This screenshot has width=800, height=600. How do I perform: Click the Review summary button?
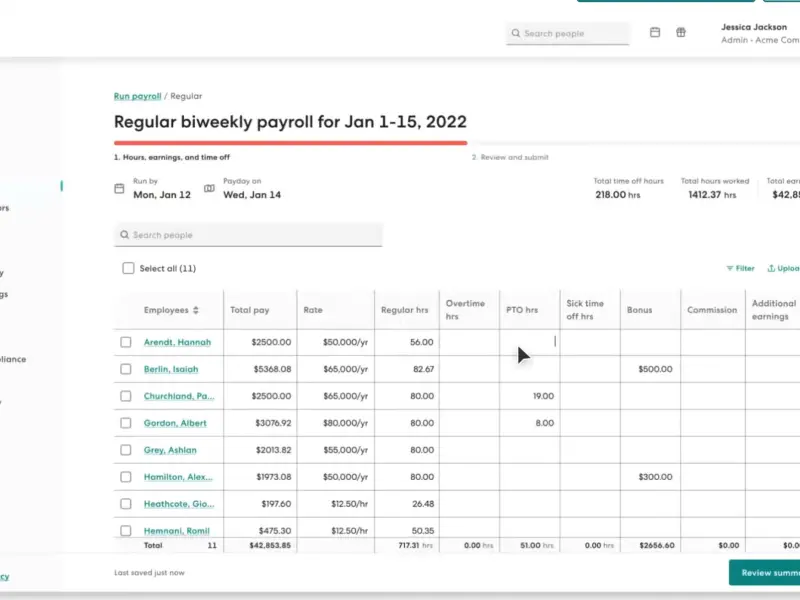coord(764,572)
